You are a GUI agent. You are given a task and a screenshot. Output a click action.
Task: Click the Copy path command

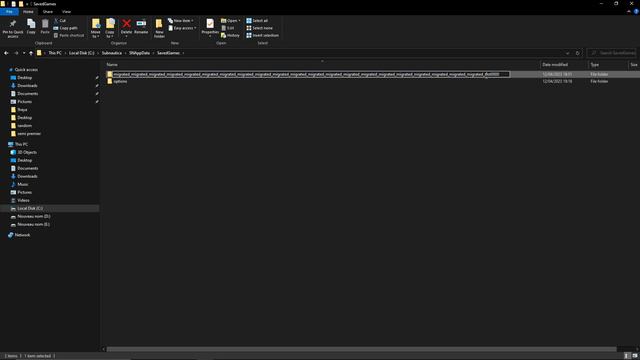pyautogui.click(x=65, y=28)
